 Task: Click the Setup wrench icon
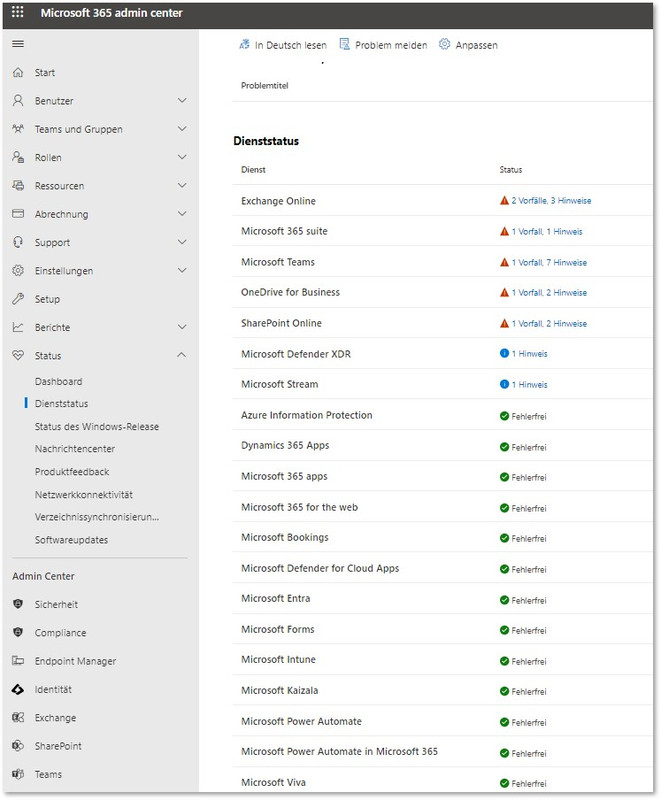click(18, 299)
